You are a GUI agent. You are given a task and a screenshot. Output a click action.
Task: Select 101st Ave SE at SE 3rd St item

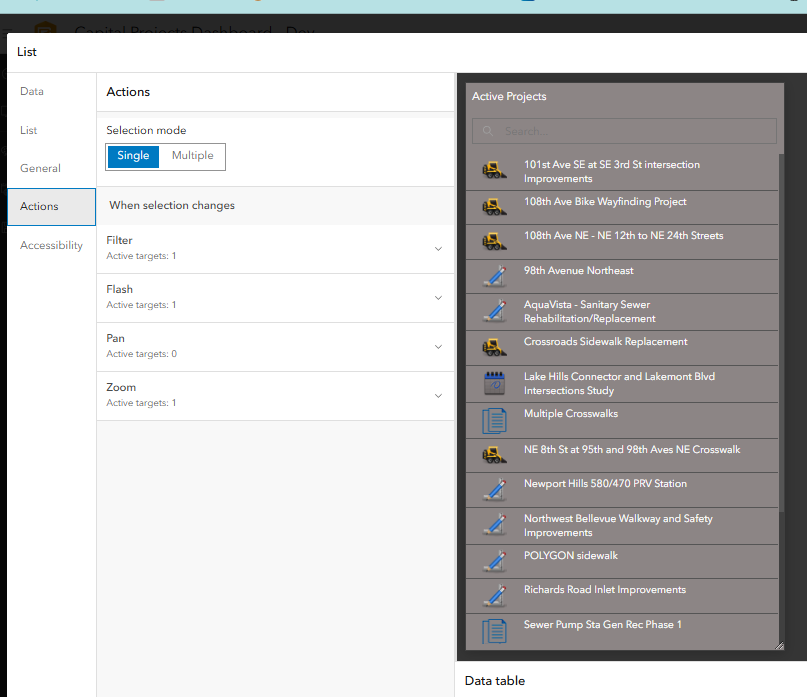tap(622, 171)
